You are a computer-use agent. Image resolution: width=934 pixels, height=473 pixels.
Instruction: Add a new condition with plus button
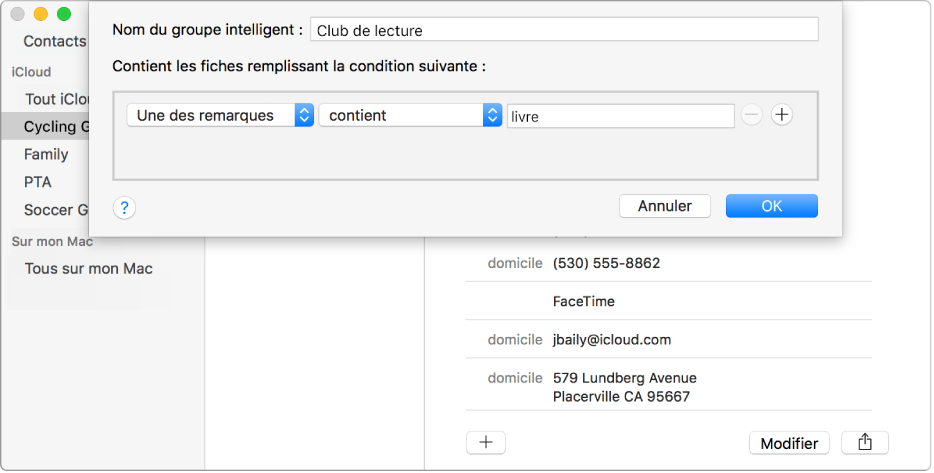click(782, 115)
